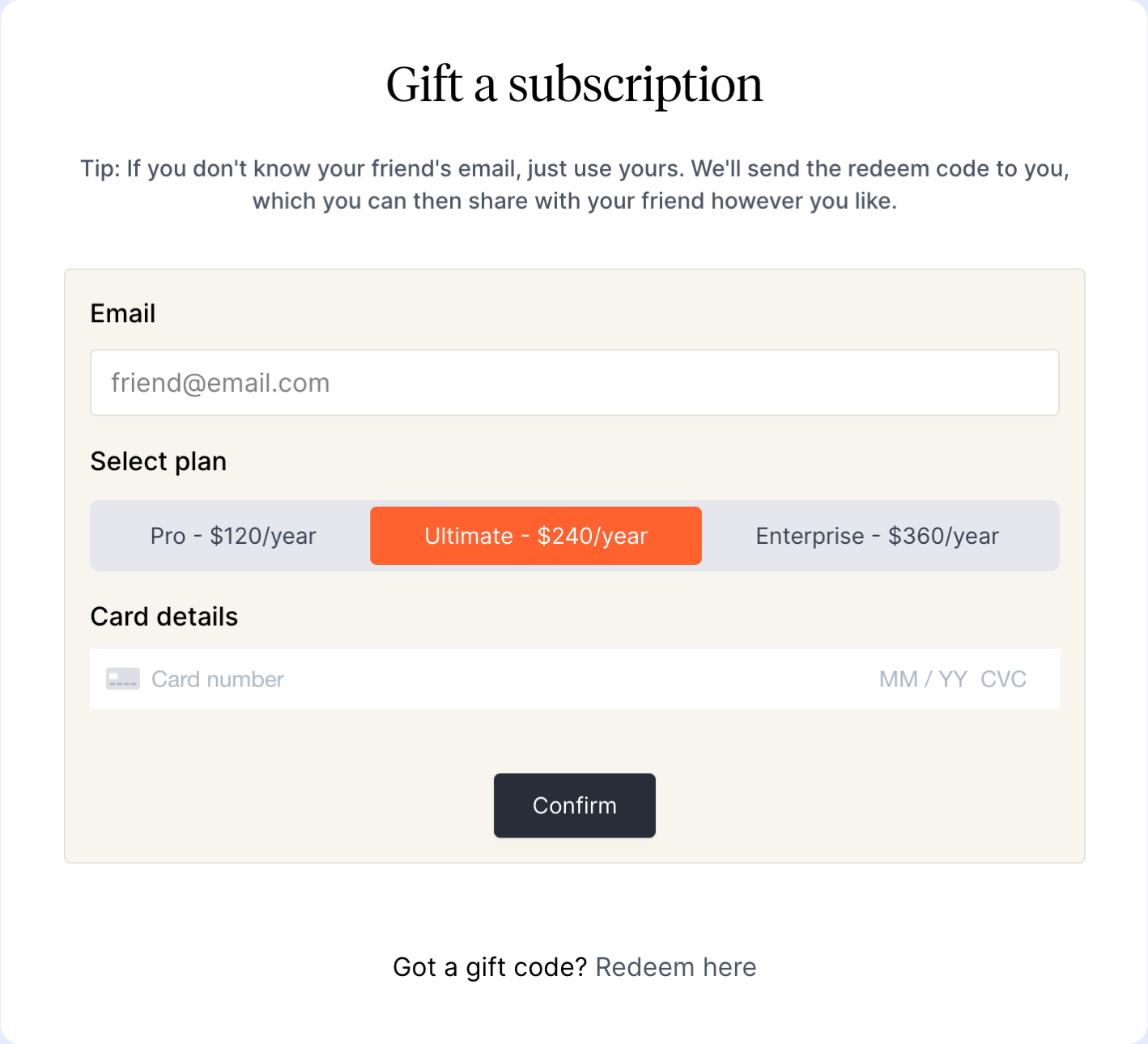Click the '$360/year' price text
Screen dimensions: 1148x1044
click(x=943, y=536)
